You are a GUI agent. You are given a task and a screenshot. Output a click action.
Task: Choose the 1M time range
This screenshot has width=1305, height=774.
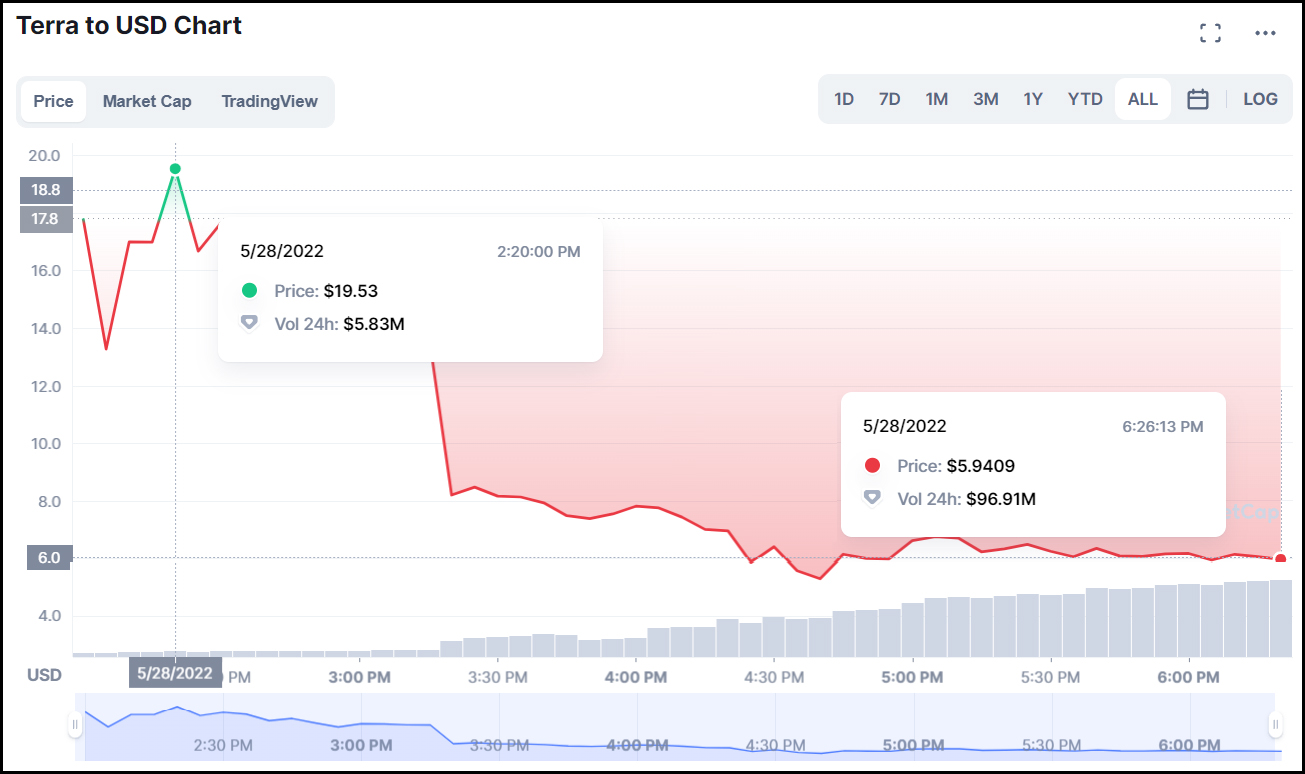click(936, 99)
